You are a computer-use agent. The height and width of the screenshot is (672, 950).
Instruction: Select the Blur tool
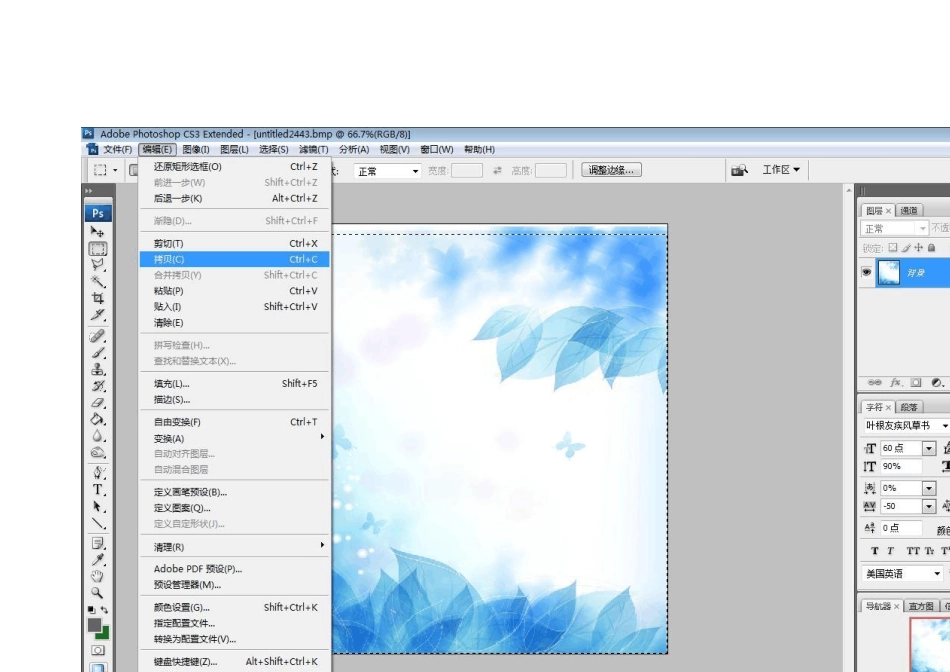tap(98, 435)
